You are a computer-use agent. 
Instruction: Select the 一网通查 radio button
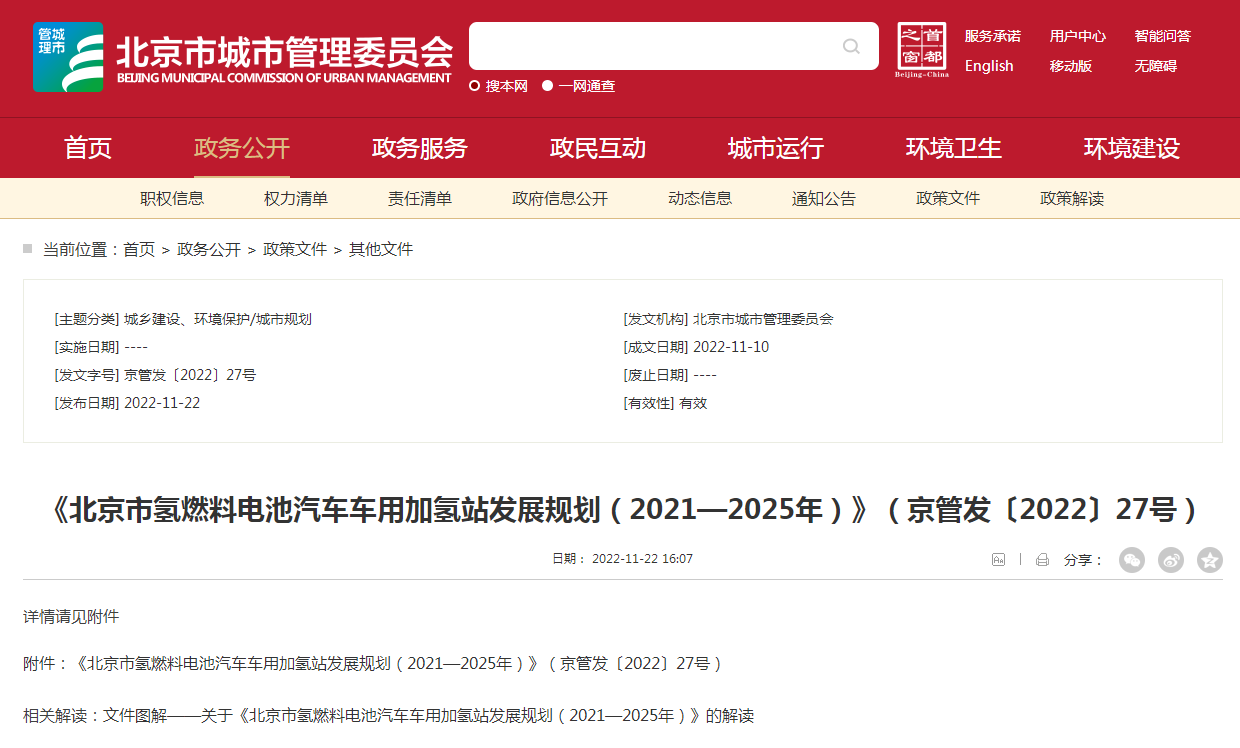point(548,86)
